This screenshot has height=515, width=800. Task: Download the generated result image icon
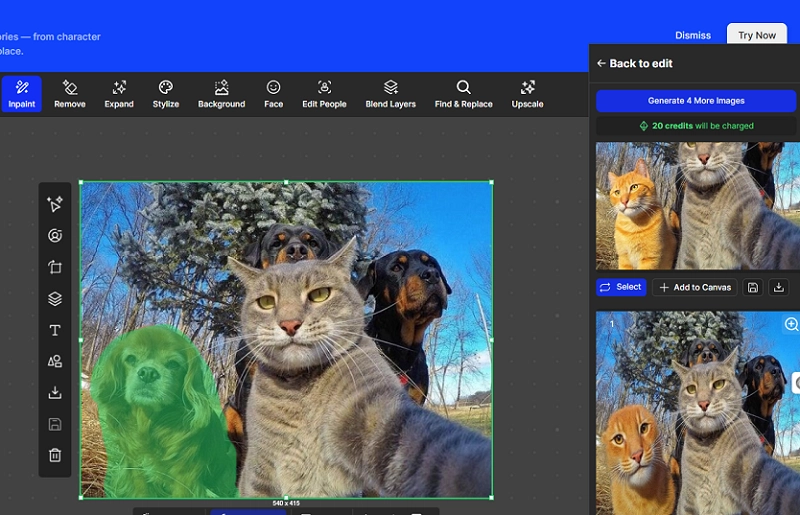click(779, 287)
